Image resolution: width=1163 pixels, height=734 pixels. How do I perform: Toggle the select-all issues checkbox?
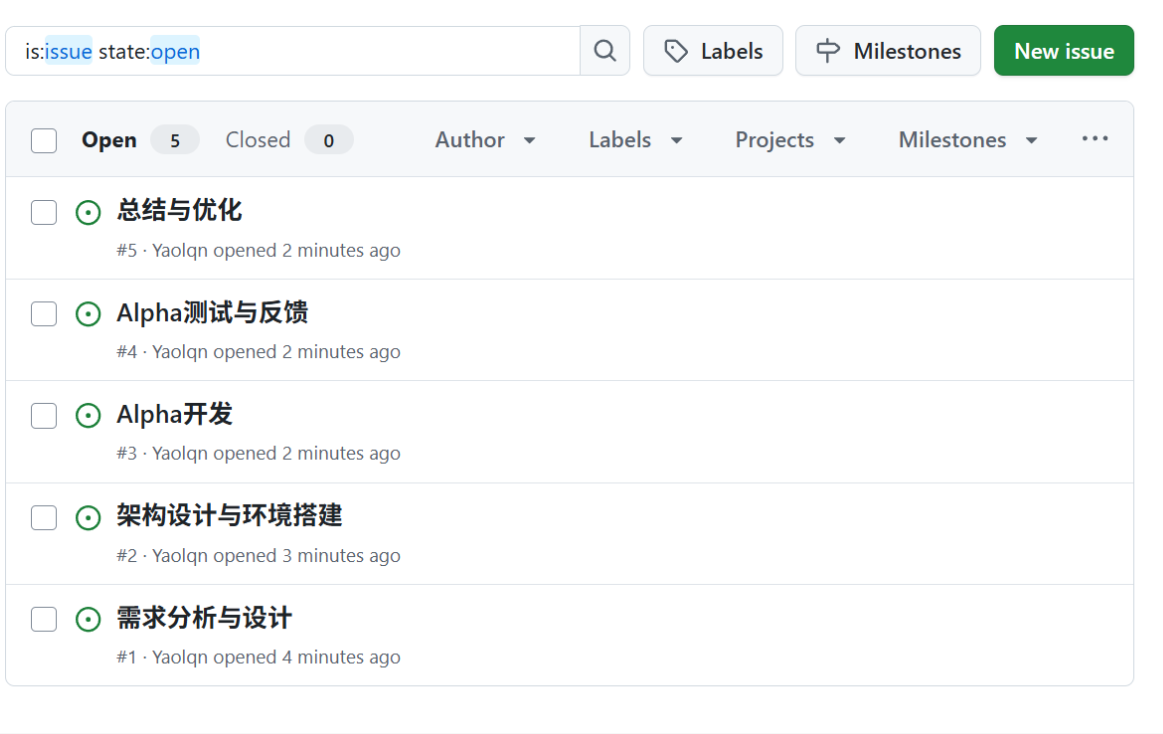point(44,140)
